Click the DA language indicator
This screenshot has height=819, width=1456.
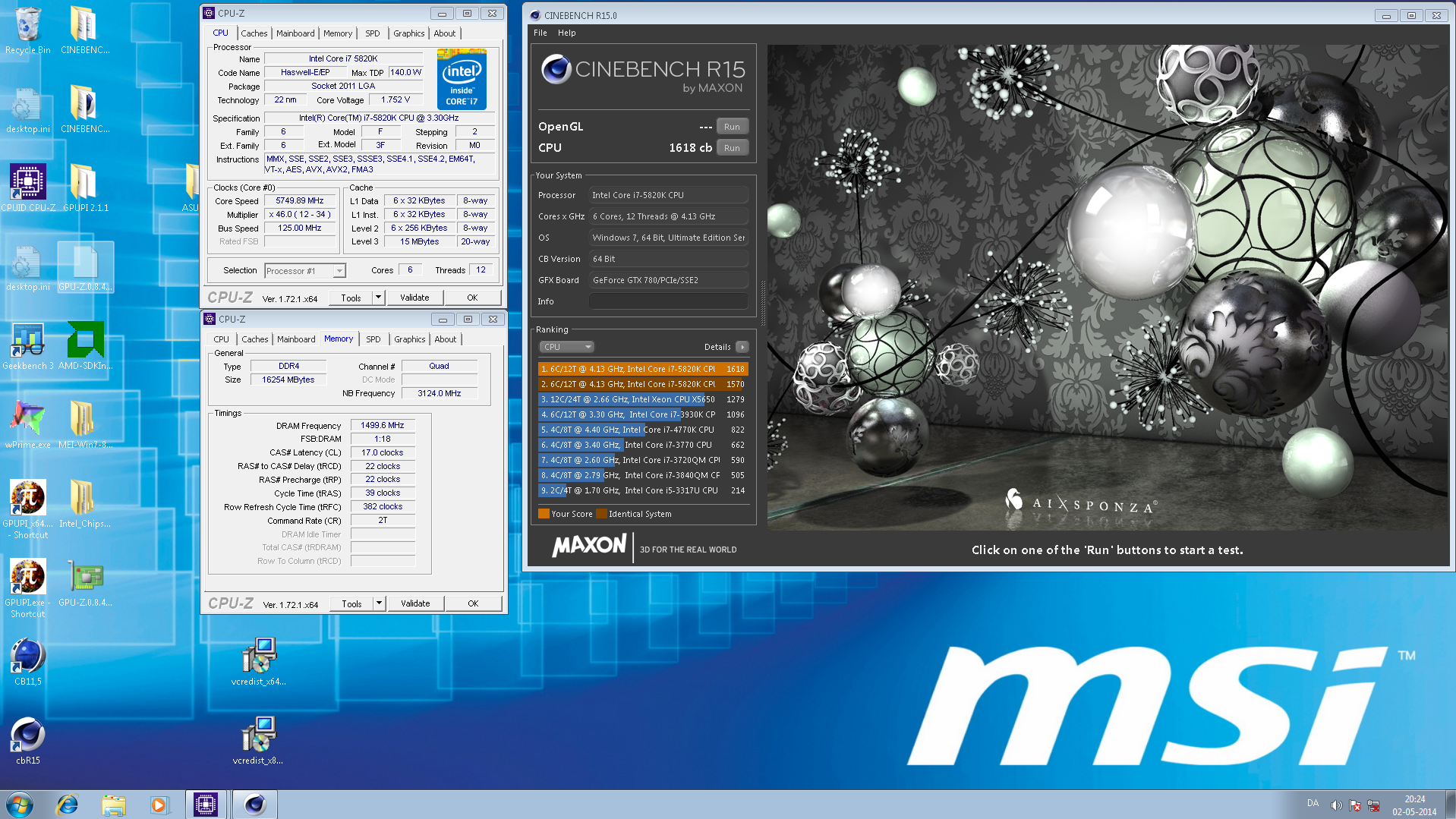[x=1313, y=803]
